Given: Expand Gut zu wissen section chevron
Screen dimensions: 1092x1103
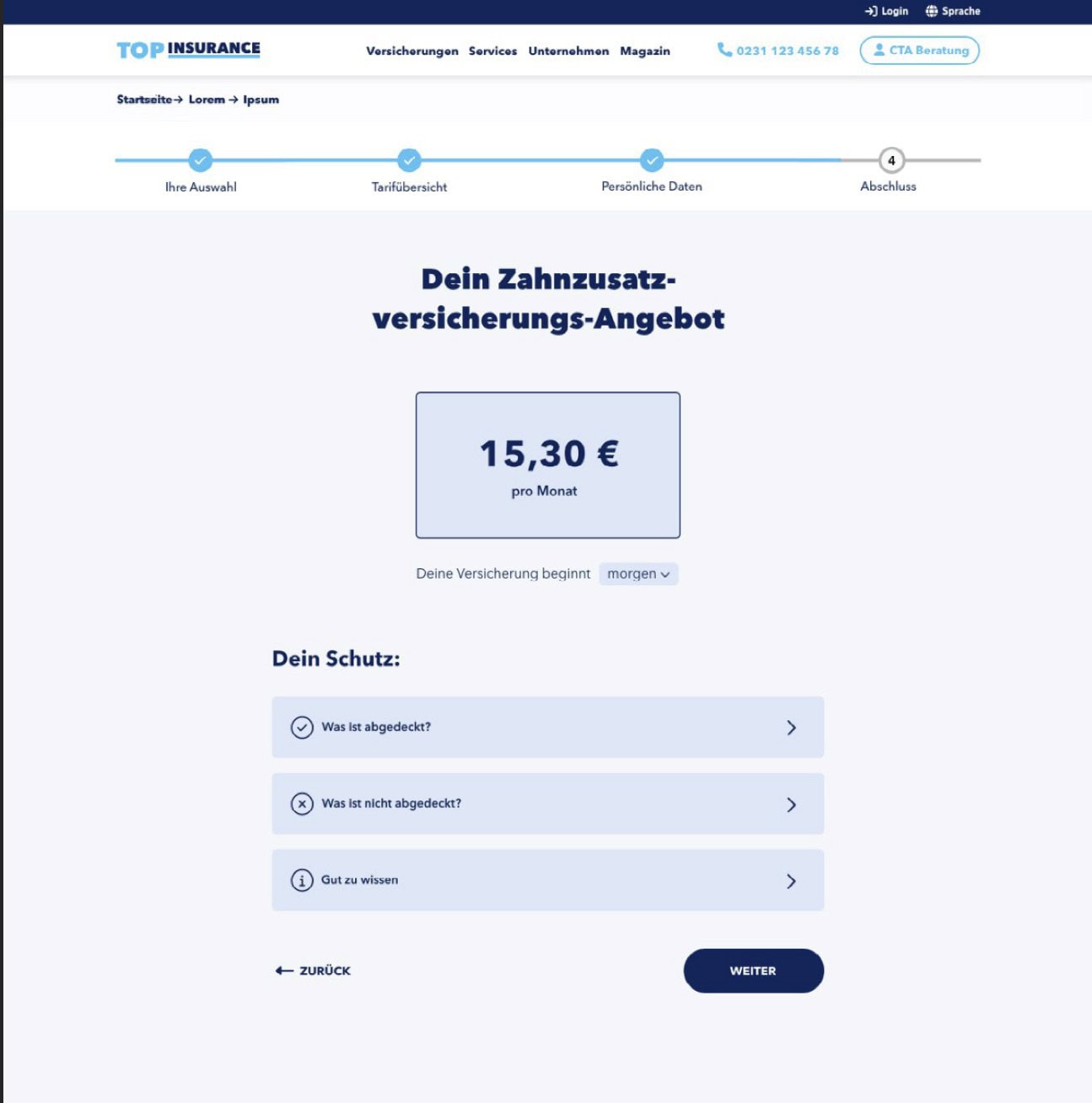Looking at the screenshot, I should pos(791,881).
